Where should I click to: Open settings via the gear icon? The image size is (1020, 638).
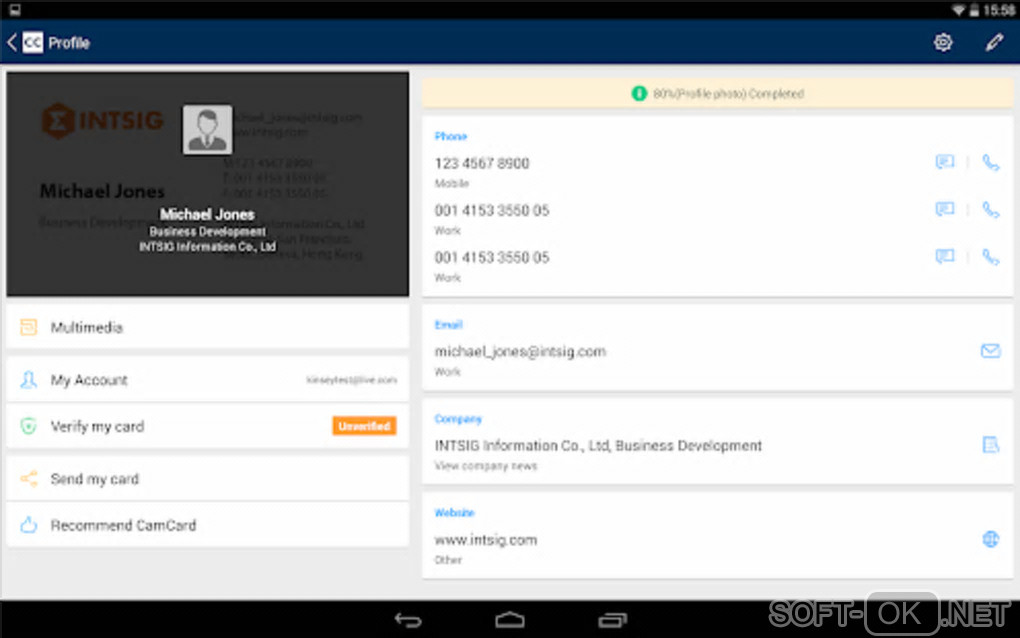point(943,43)
